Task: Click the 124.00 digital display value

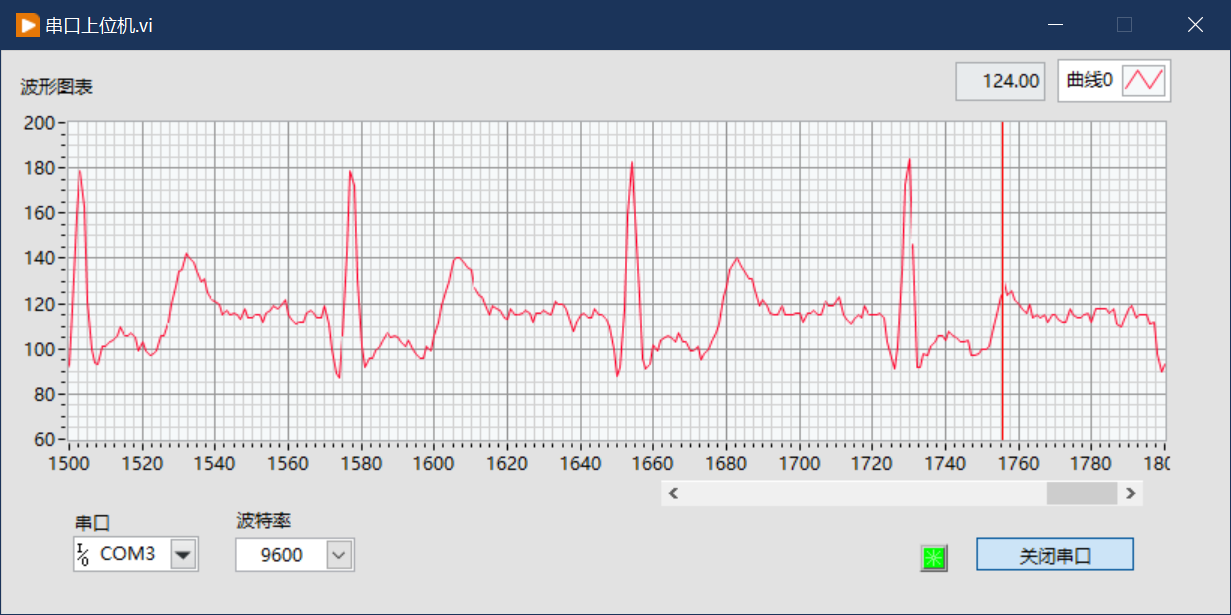Action: tap(1011, 81)
